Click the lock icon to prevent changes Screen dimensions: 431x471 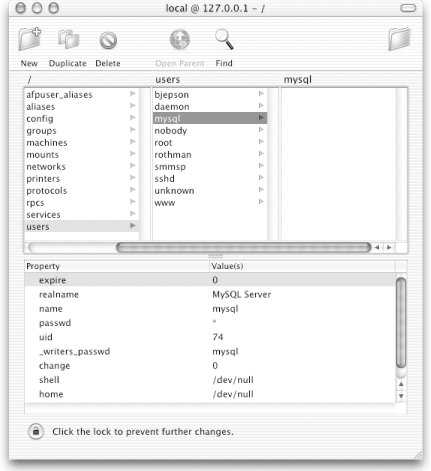(36, 431)
